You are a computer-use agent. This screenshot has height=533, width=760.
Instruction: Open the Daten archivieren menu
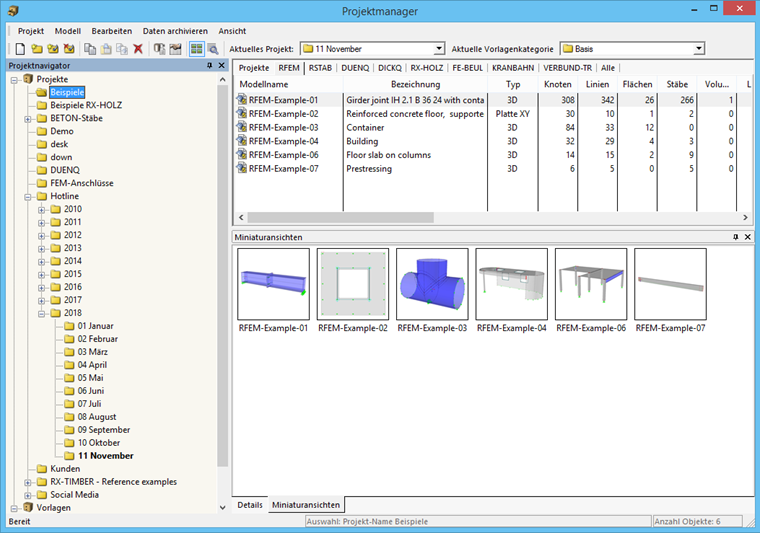tap(175, 31)
